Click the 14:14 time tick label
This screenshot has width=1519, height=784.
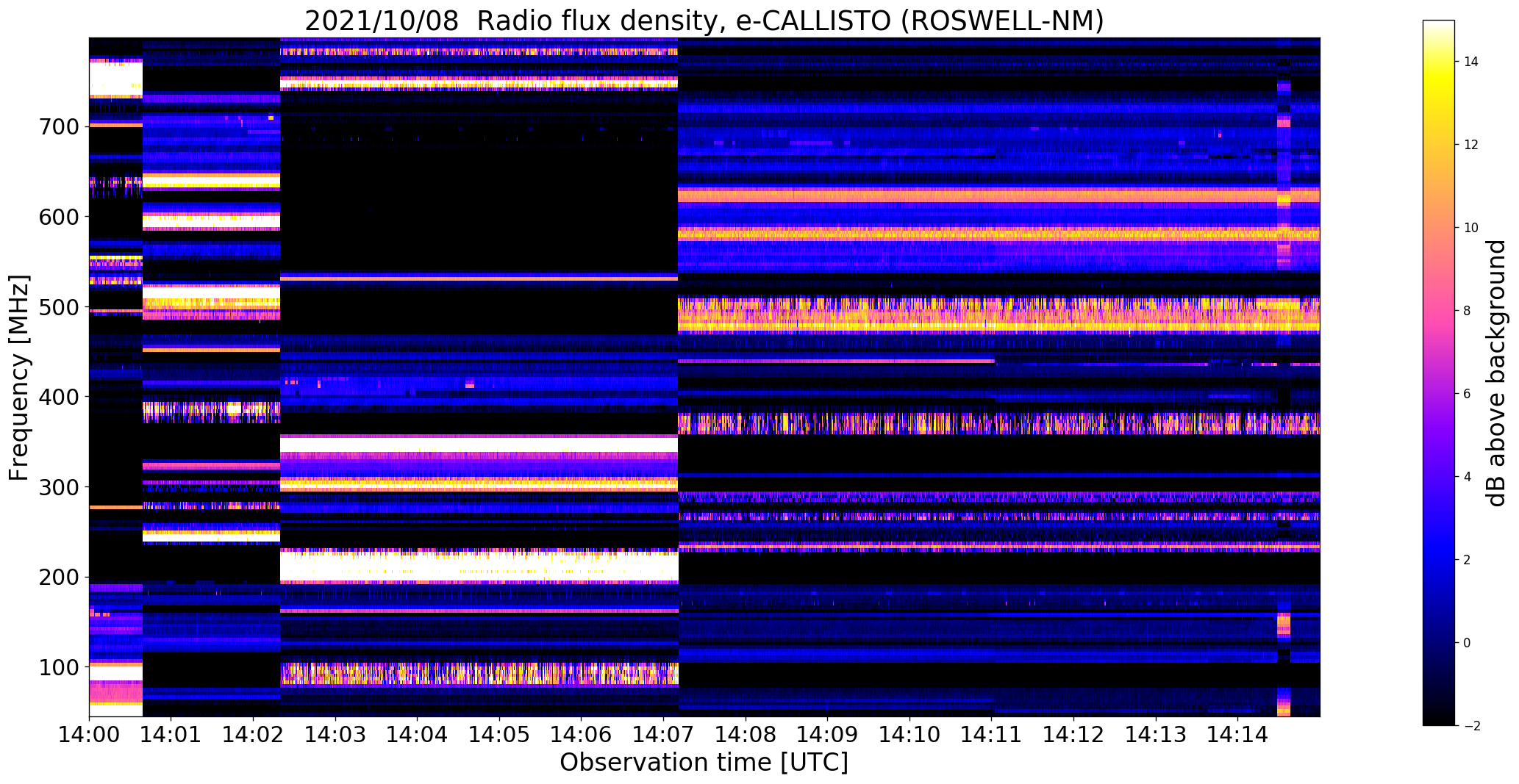point(1237,733)
